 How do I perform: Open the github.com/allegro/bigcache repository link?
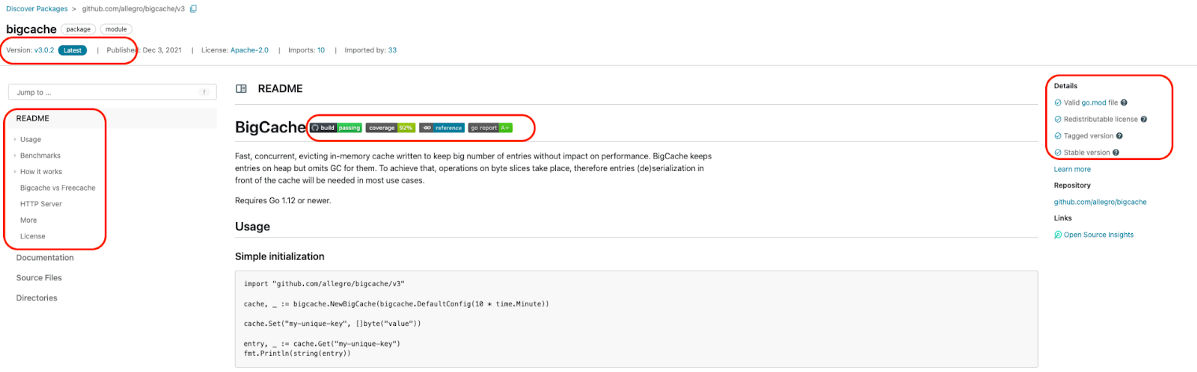(x=1100, y=202)
